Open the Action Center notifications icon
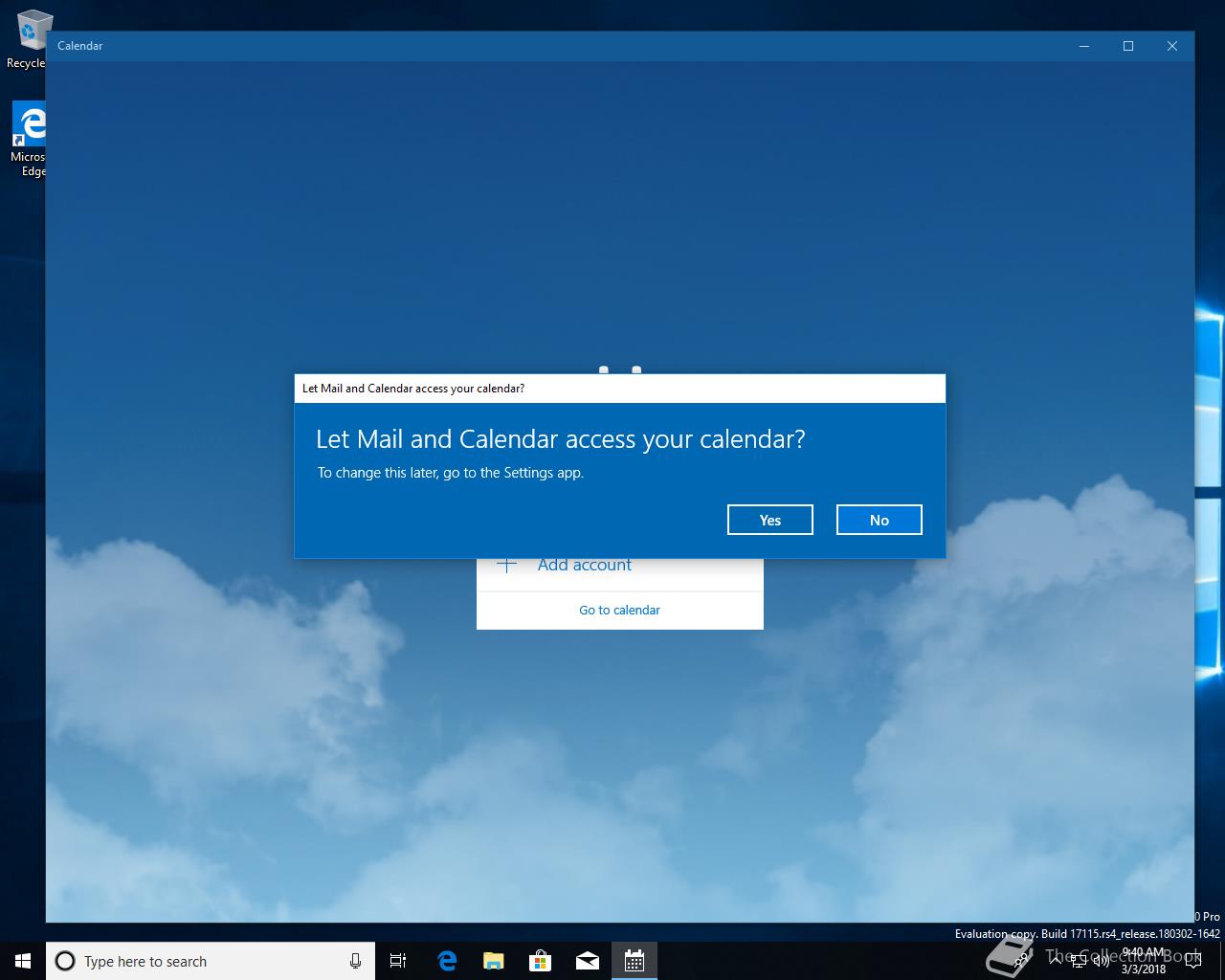The width and height of the screenshot is (1225, 980). 1192,961
